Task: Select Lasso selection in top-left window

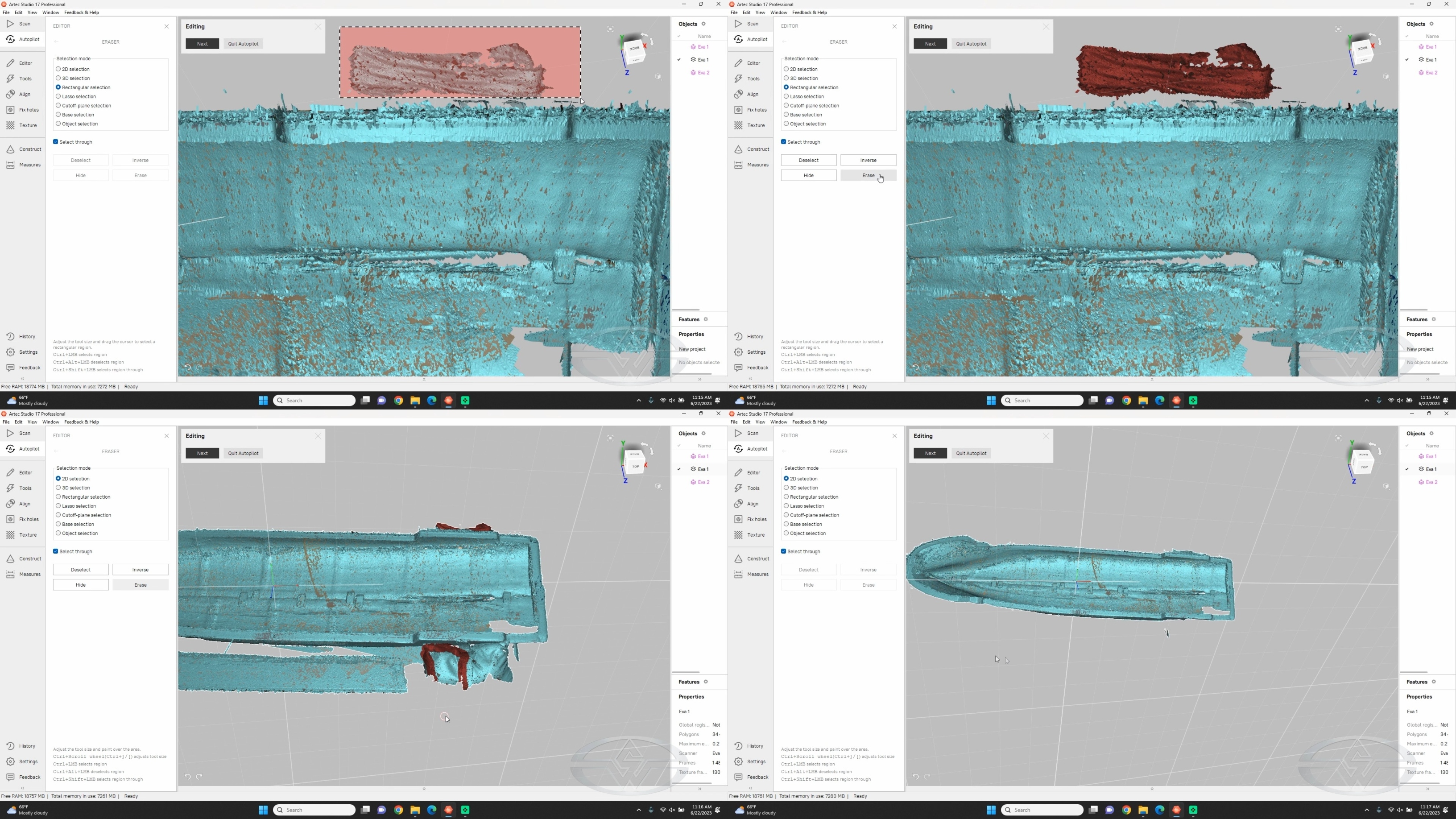Action: pos(76,97)
